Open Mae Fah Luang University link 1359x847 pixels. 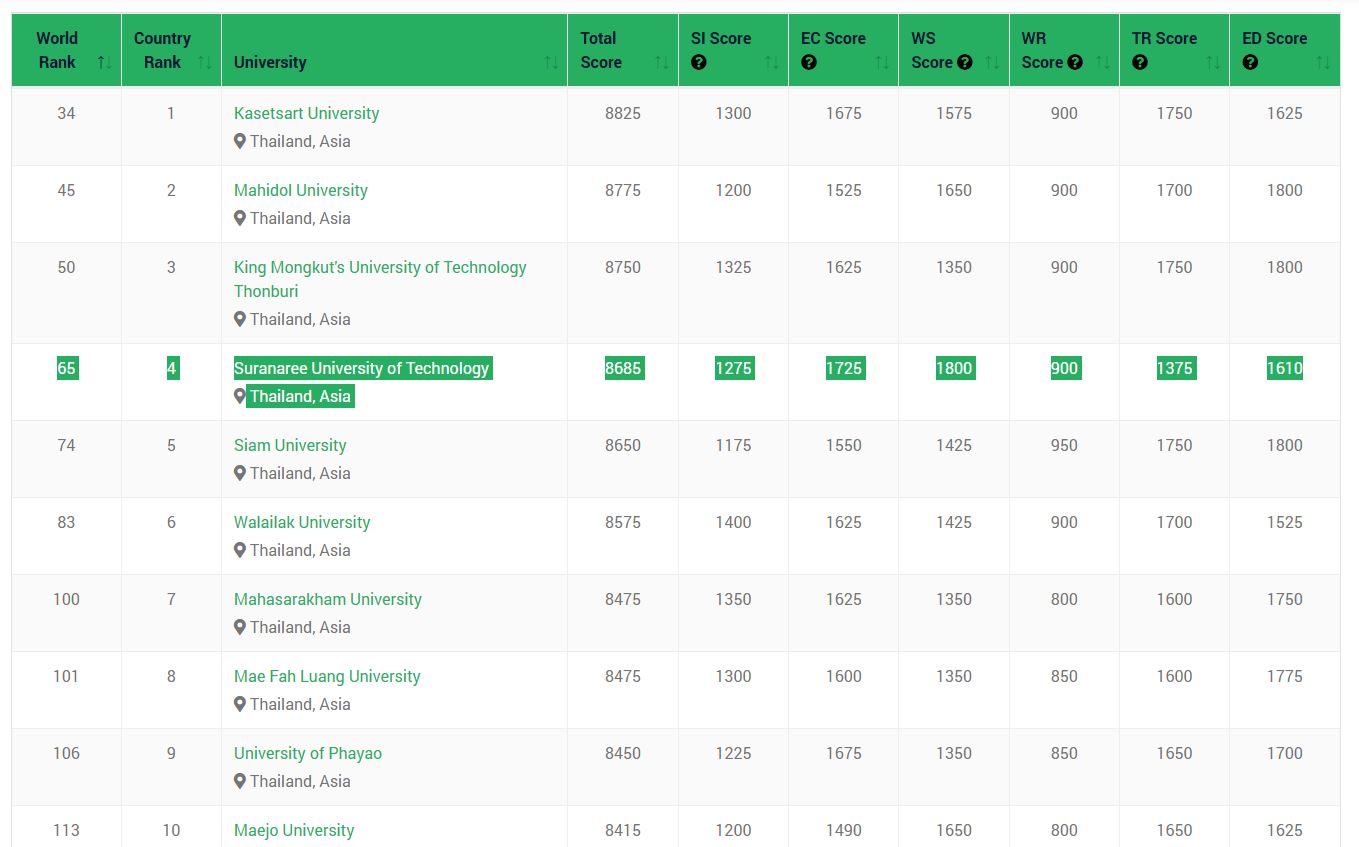327,676
